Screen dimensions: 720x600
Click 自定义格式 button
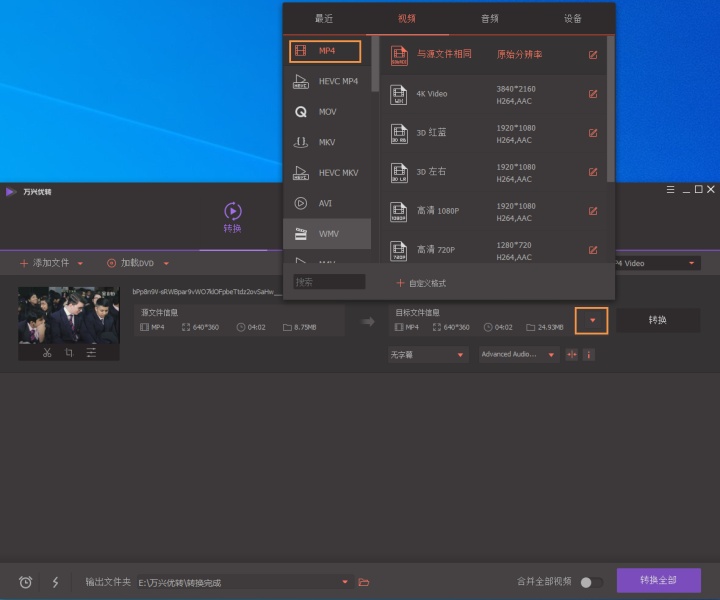point(421,283)
